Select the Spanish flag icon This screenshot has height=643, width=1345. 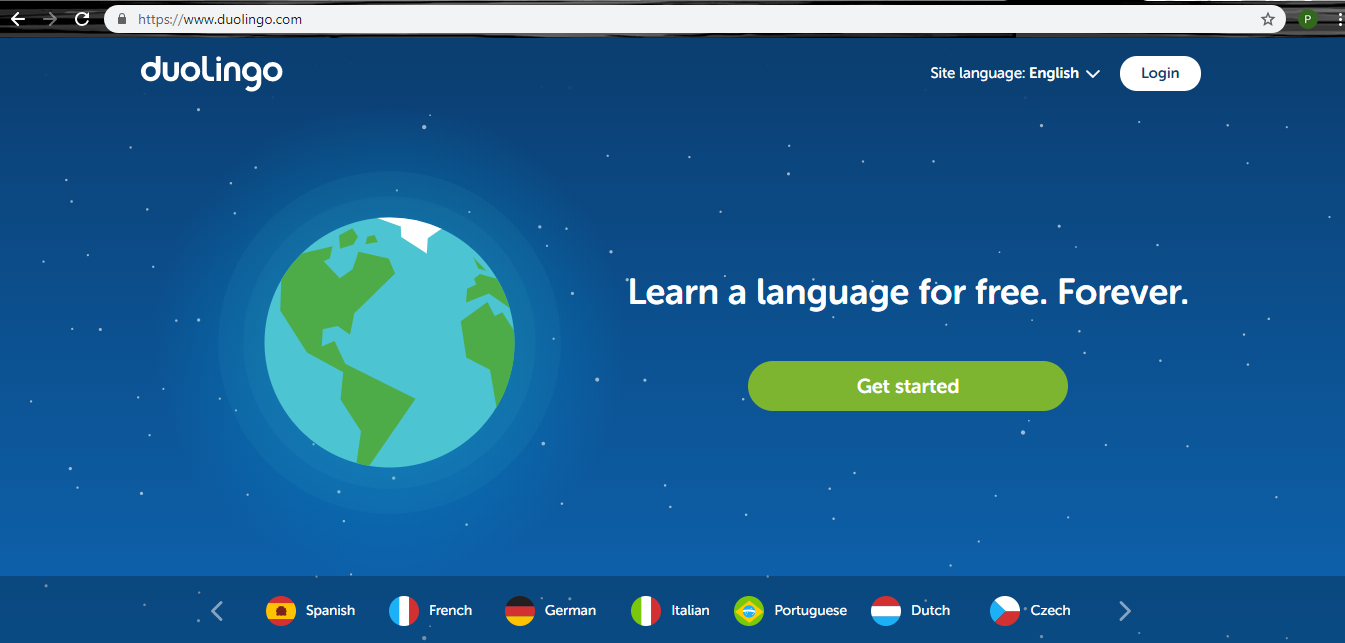click(x=281, y=610)
